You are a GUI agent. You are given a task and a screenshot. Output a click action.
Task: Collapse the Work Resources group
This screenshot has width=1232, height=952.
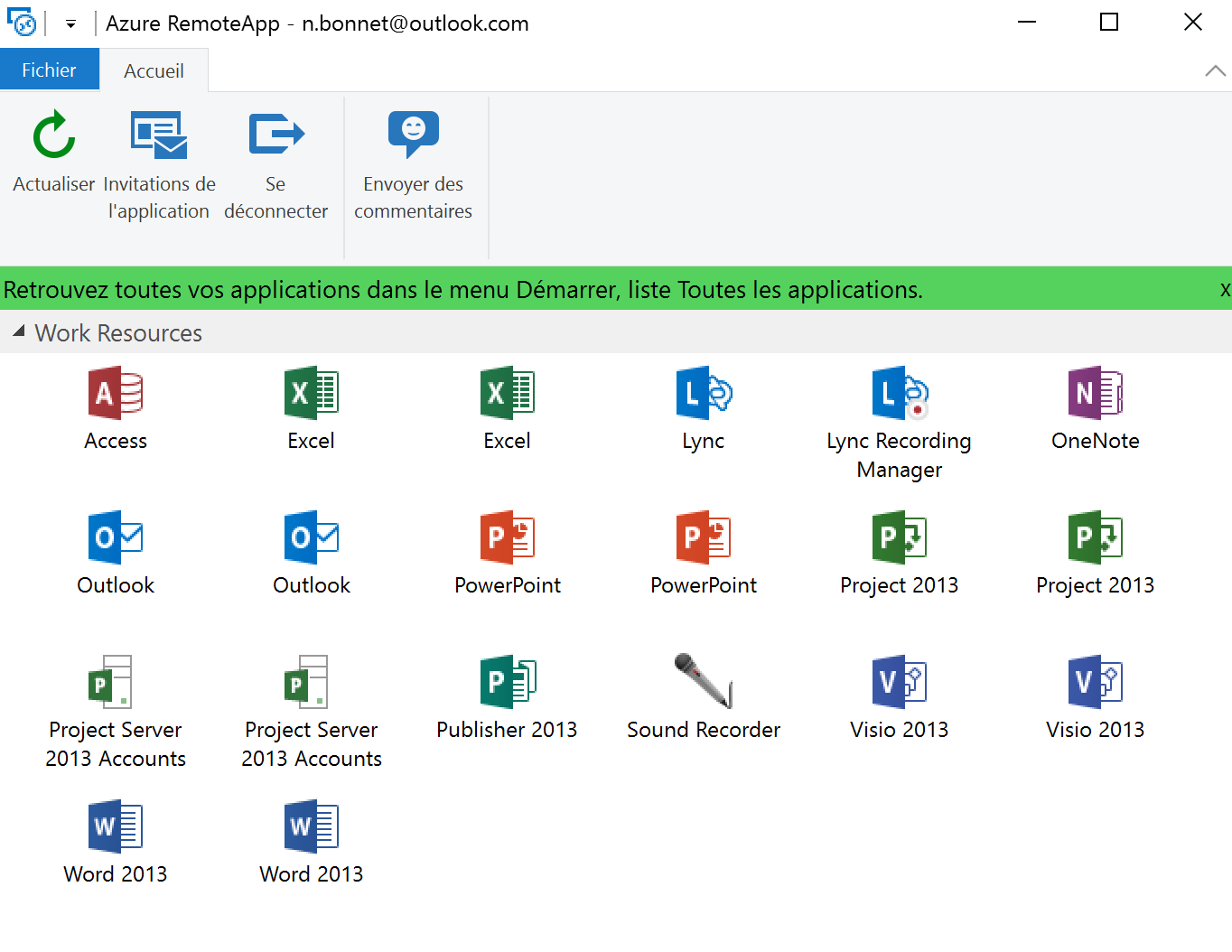[x=19, y=332]
